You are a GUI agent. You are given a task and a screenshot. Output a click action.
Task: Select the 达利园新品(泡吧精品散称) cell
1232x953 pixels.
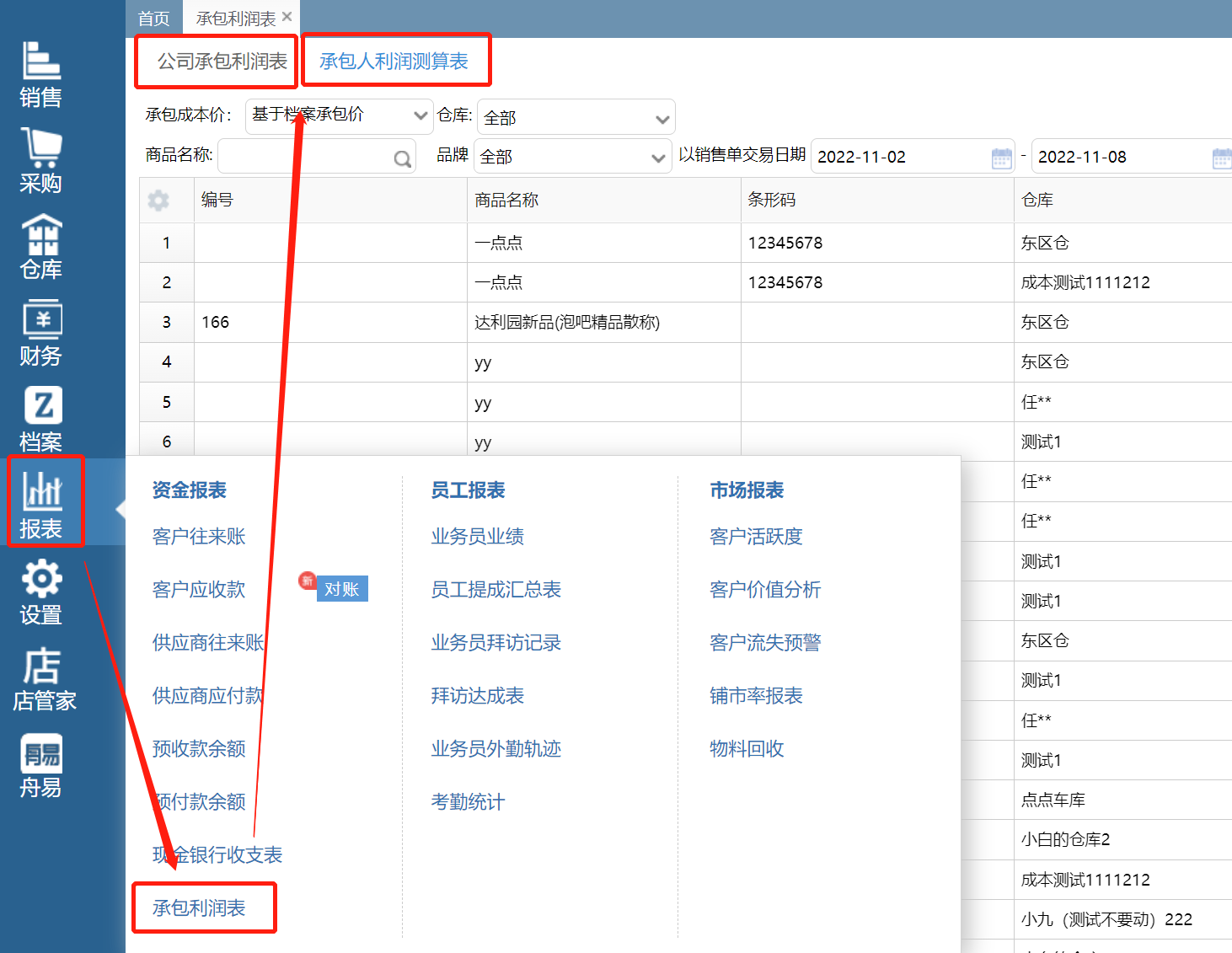604,323
